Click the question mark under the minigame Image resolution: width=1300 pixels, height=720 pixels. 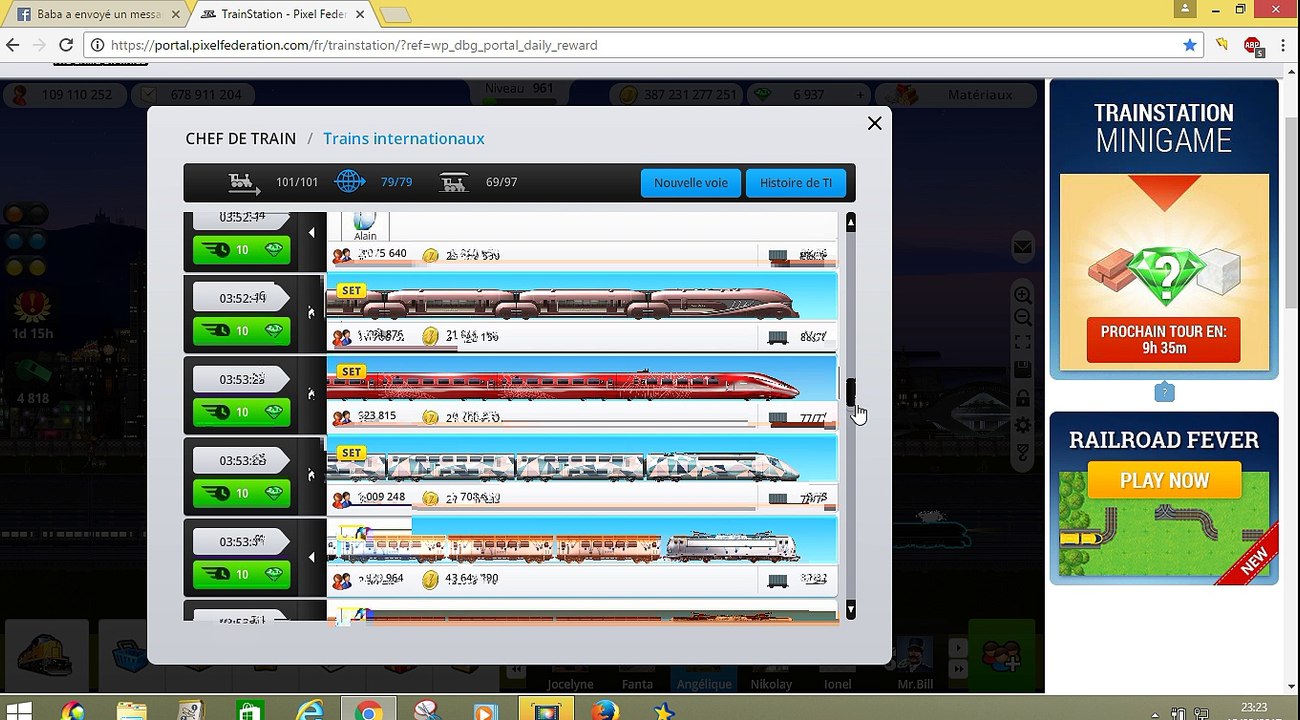pyautogui.click(x=1164, y=392)
